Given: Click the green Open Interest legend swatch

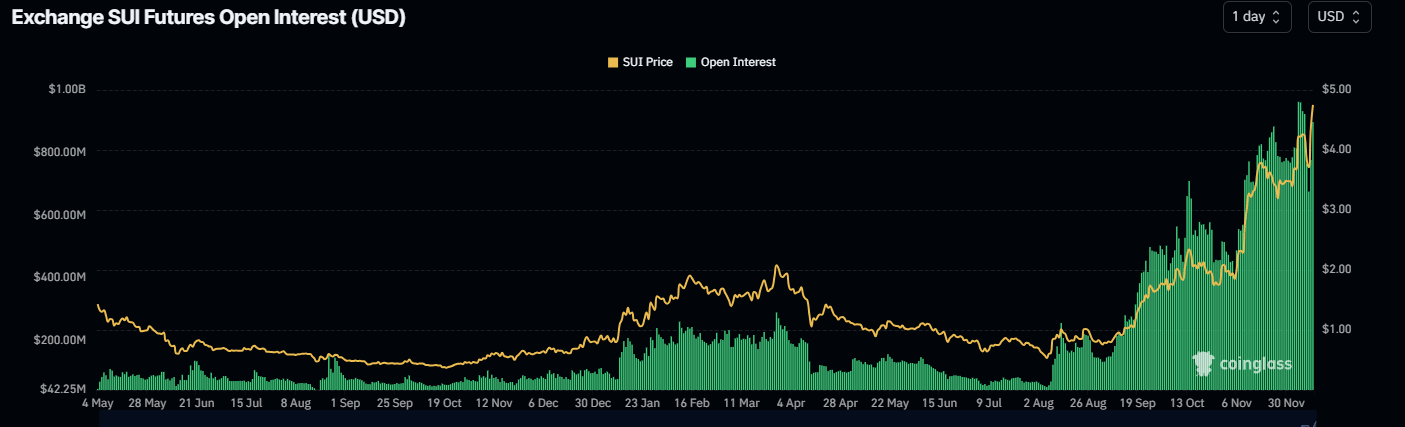Looking at the screenshot, I should (692, 62).
